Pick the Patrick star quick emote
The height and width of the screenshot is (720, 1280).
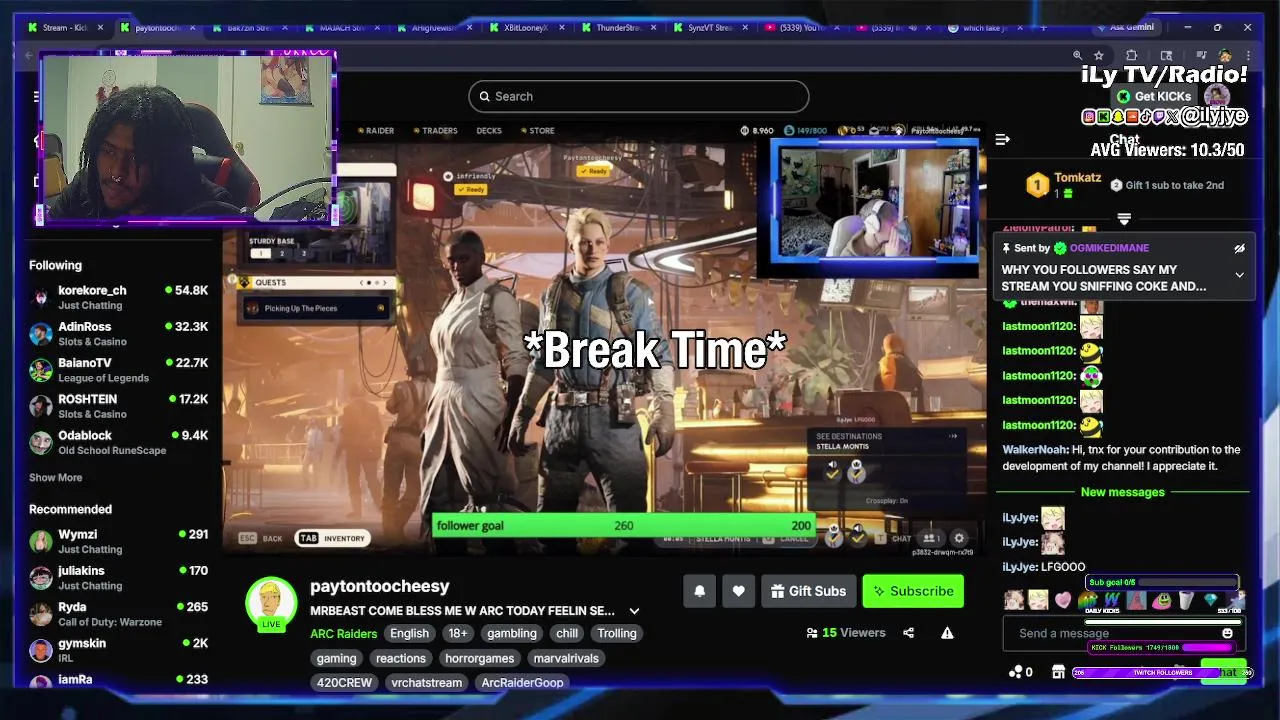(1137, 600)
